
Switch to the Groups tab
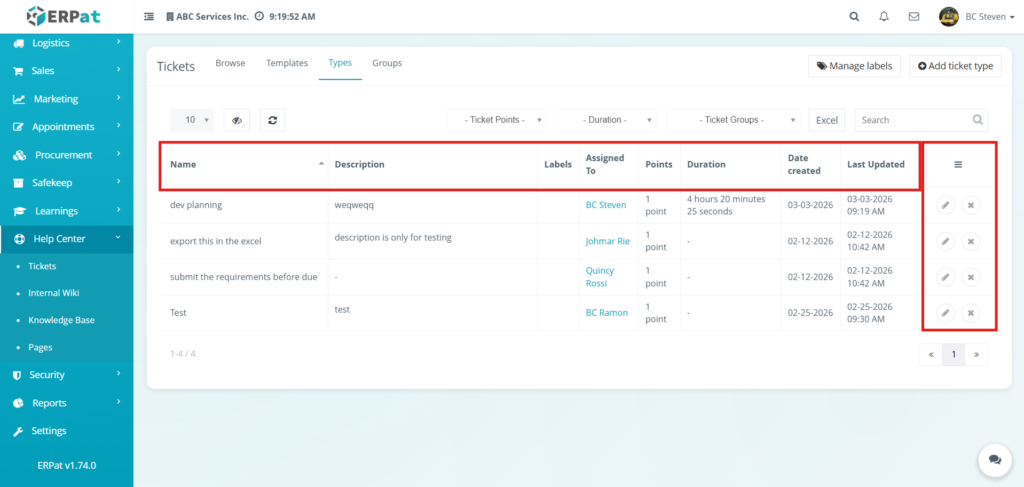[x=387, y=63]
